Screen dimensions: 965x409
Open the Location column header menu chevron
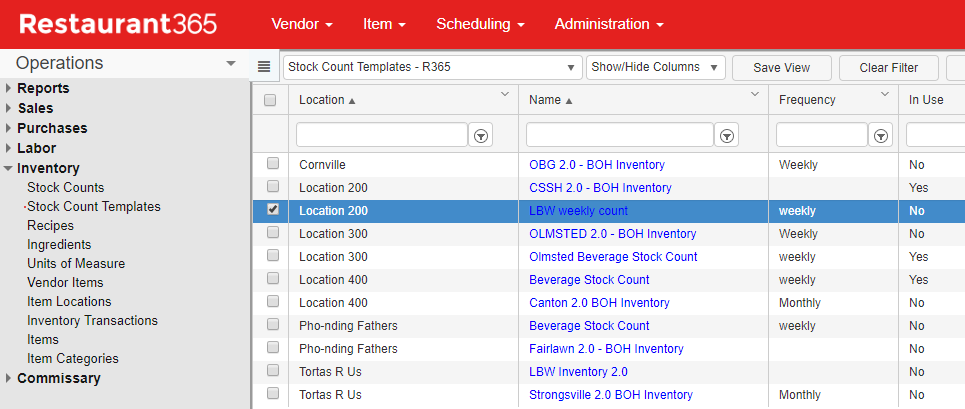[505, 94]
